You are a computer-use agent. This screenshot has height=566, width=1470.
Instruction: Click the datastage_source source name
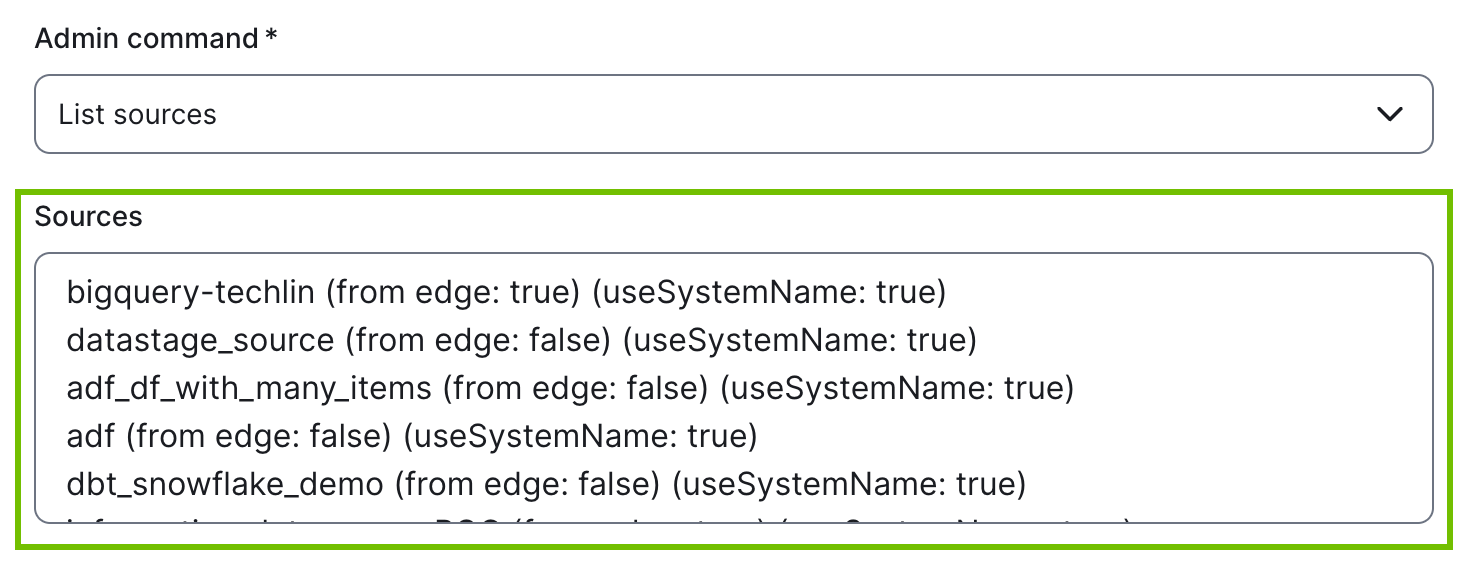pos(200,340)
